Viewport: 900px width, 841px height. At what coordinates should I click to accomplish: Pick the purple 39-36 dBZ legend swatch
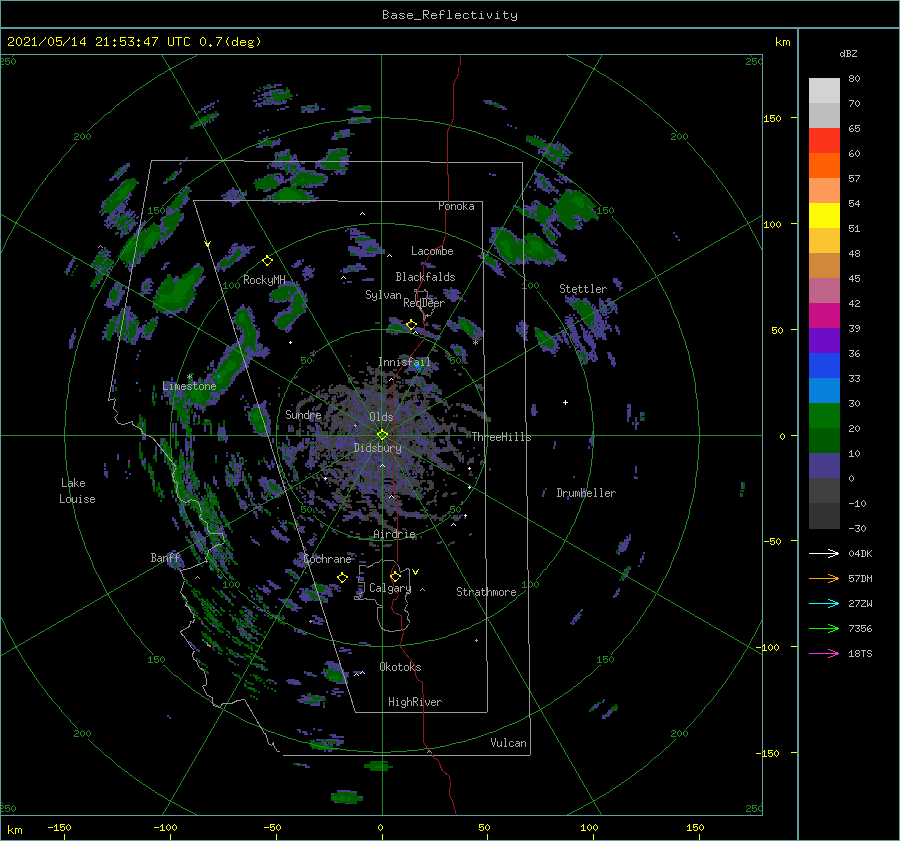824,340
